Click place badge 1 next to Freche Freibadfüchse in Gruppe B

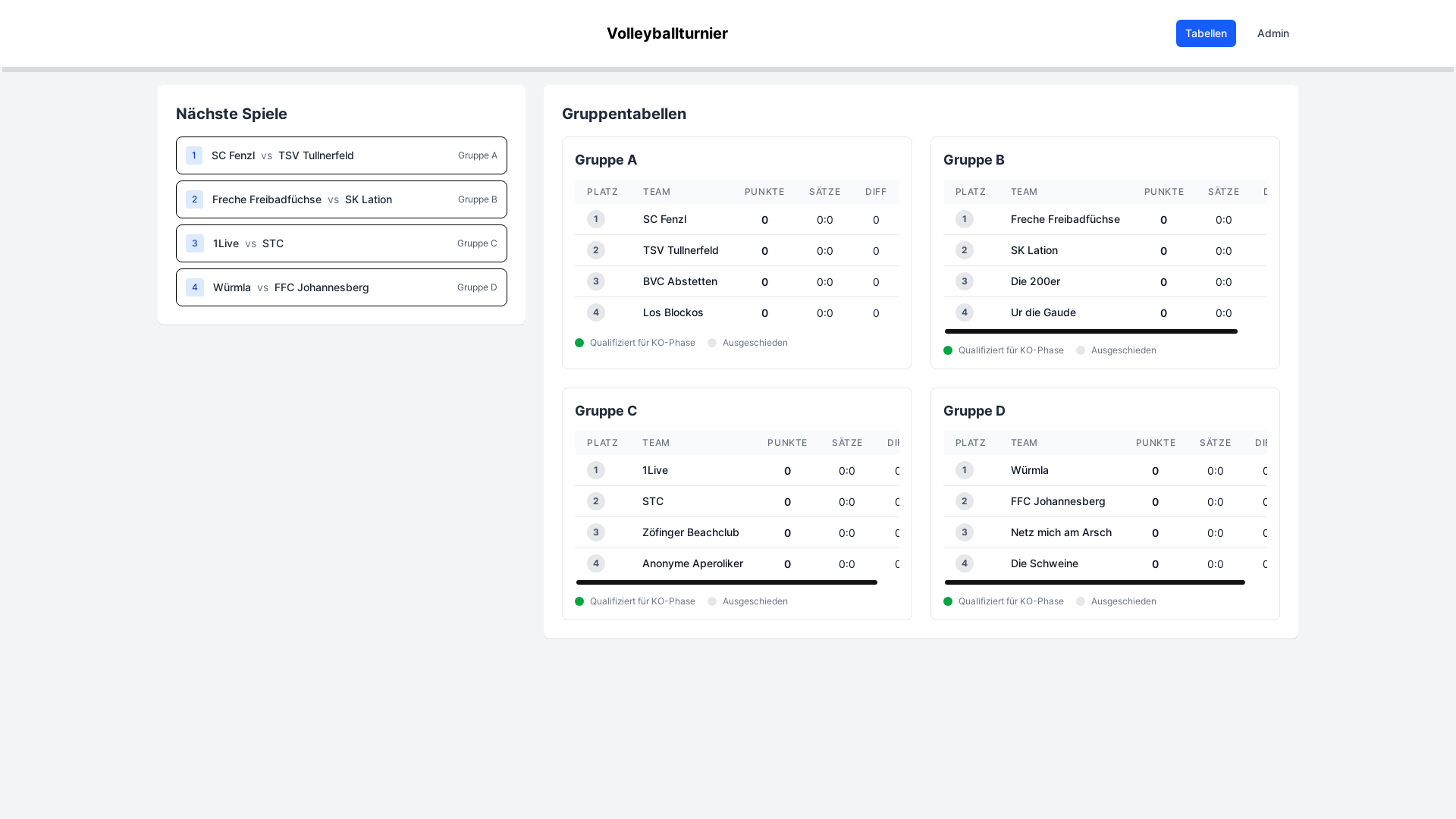[x=965, y=219]
